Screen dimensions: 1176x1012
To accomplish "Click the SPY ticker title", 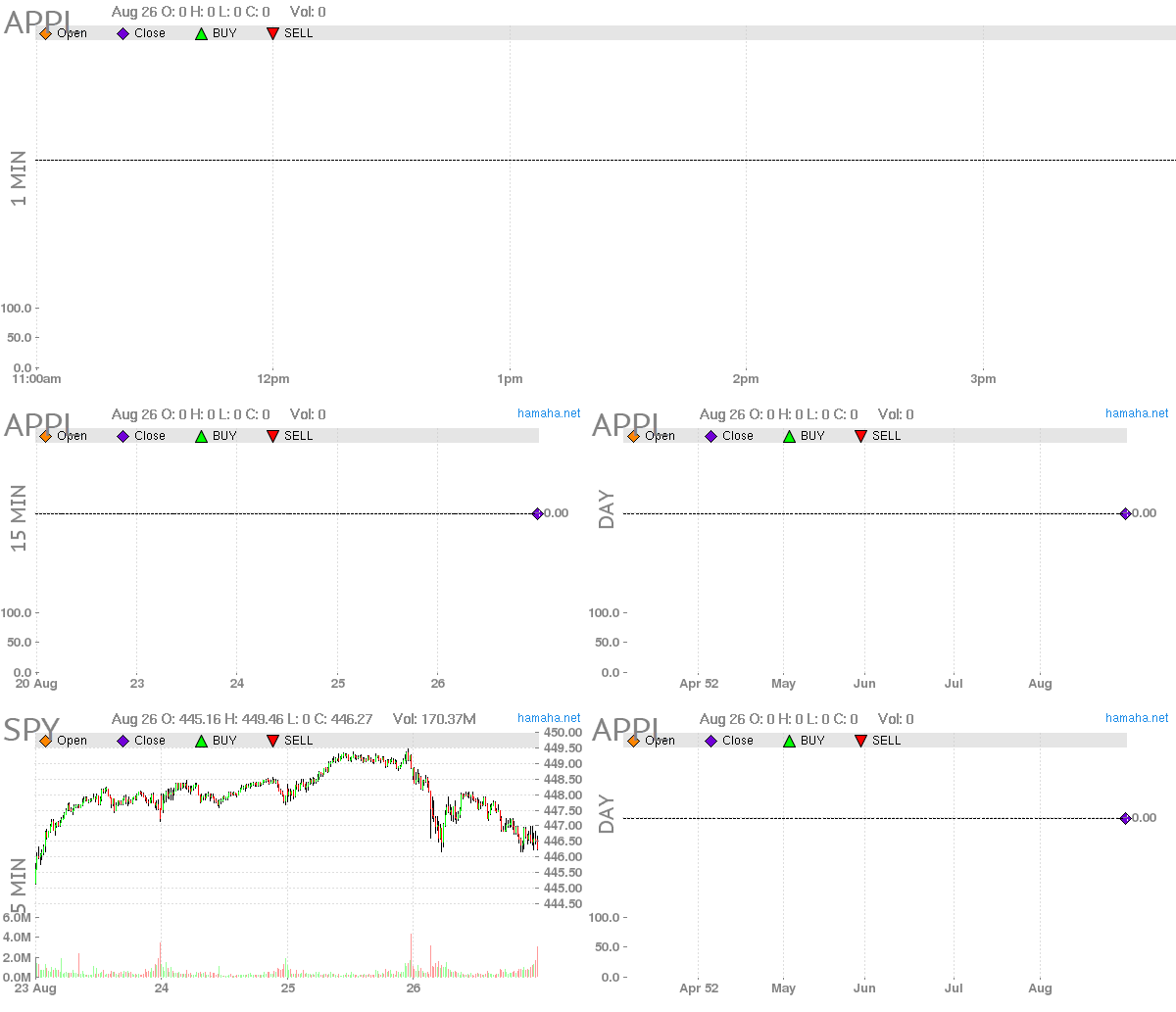I will pos(31,730).
